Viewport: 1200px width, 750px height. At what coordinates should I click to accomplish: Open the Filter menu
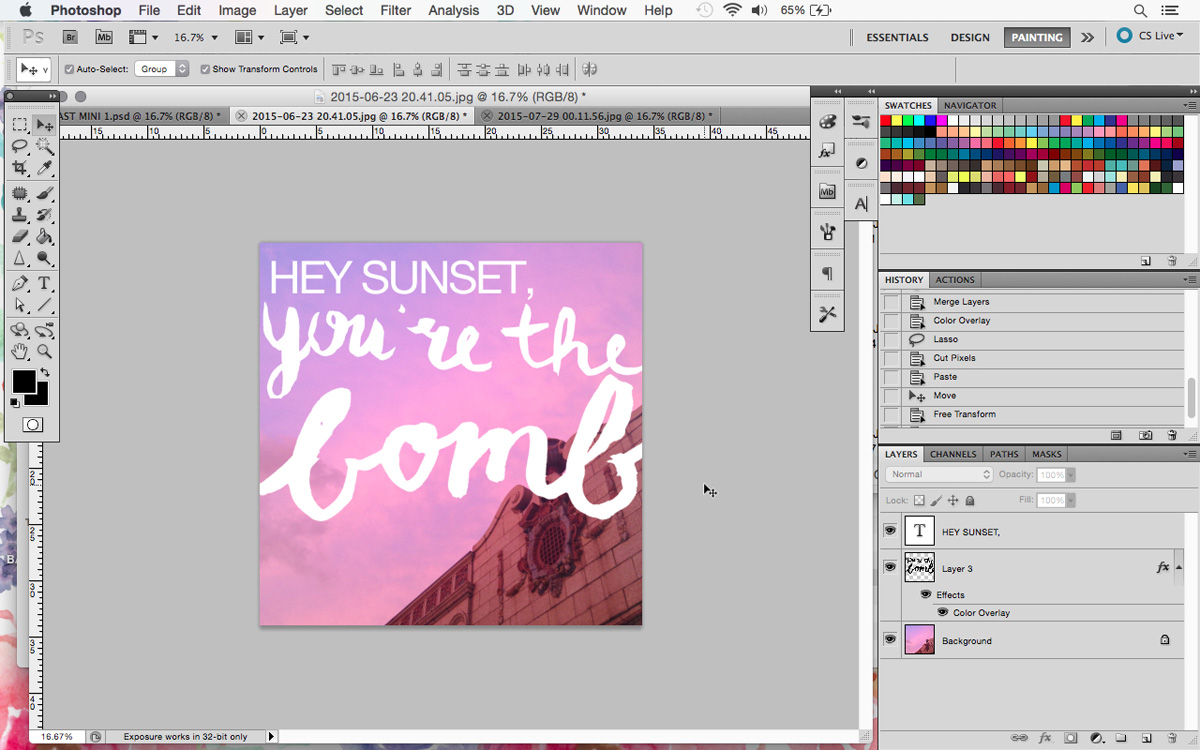(396, 10)
